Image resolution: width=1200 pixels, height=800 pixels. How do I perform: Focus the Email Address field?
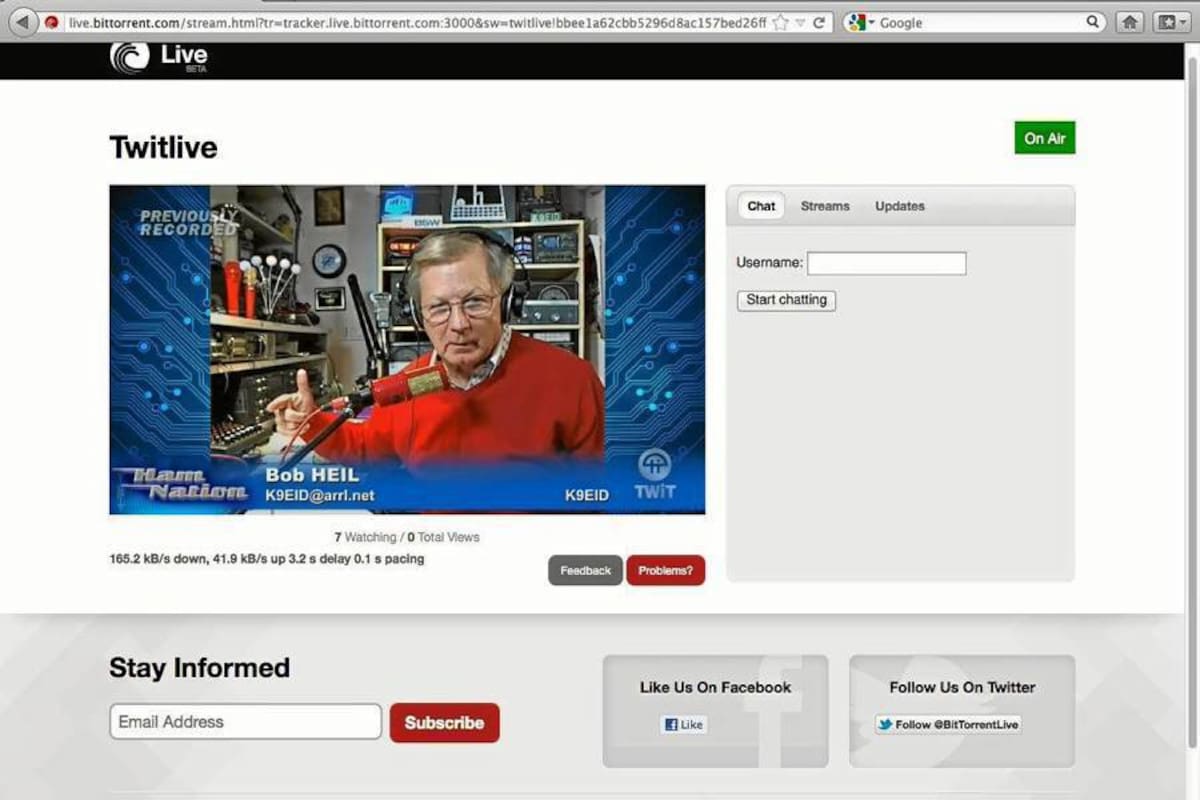click(246, 722)
